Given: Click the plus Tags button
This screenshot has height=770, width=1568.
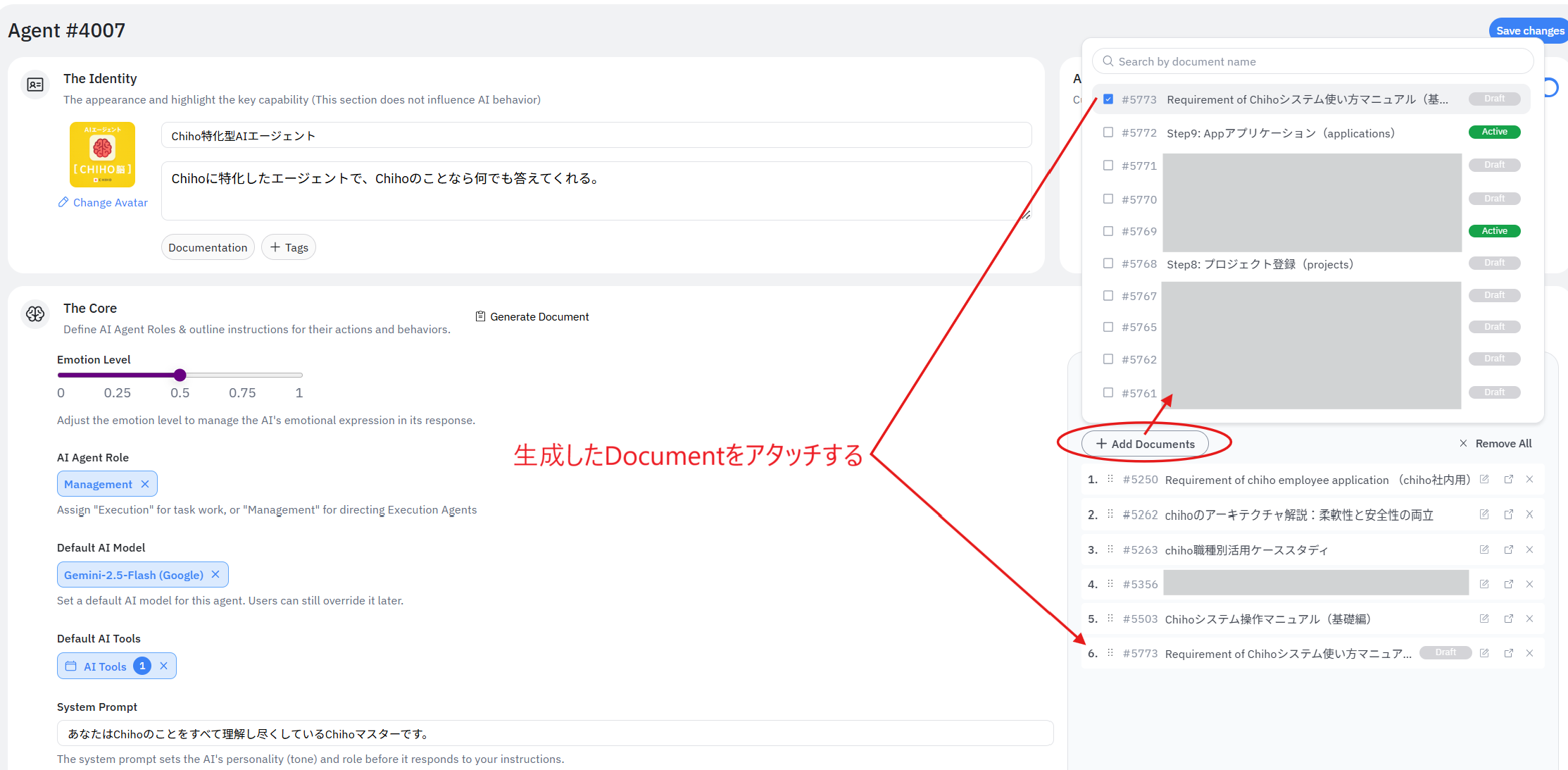Looking at the screenshot, I should (289, 247).
